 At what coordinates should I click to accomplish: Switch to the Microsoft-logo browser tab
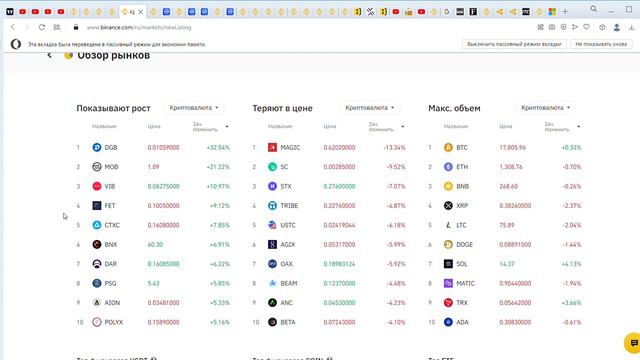552,12
